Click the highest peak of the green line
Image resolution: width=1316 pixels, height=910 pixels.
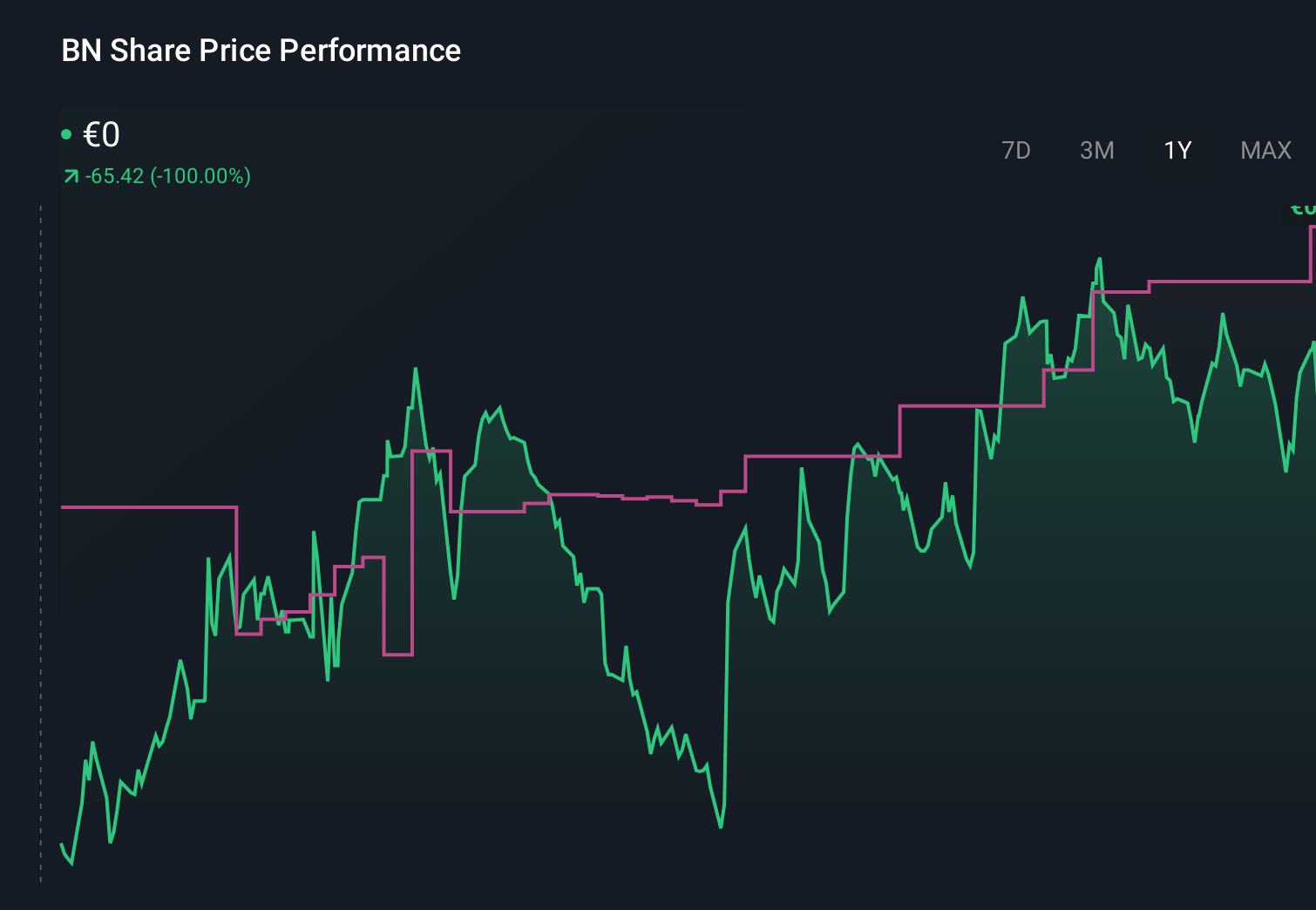point(1099,259)
